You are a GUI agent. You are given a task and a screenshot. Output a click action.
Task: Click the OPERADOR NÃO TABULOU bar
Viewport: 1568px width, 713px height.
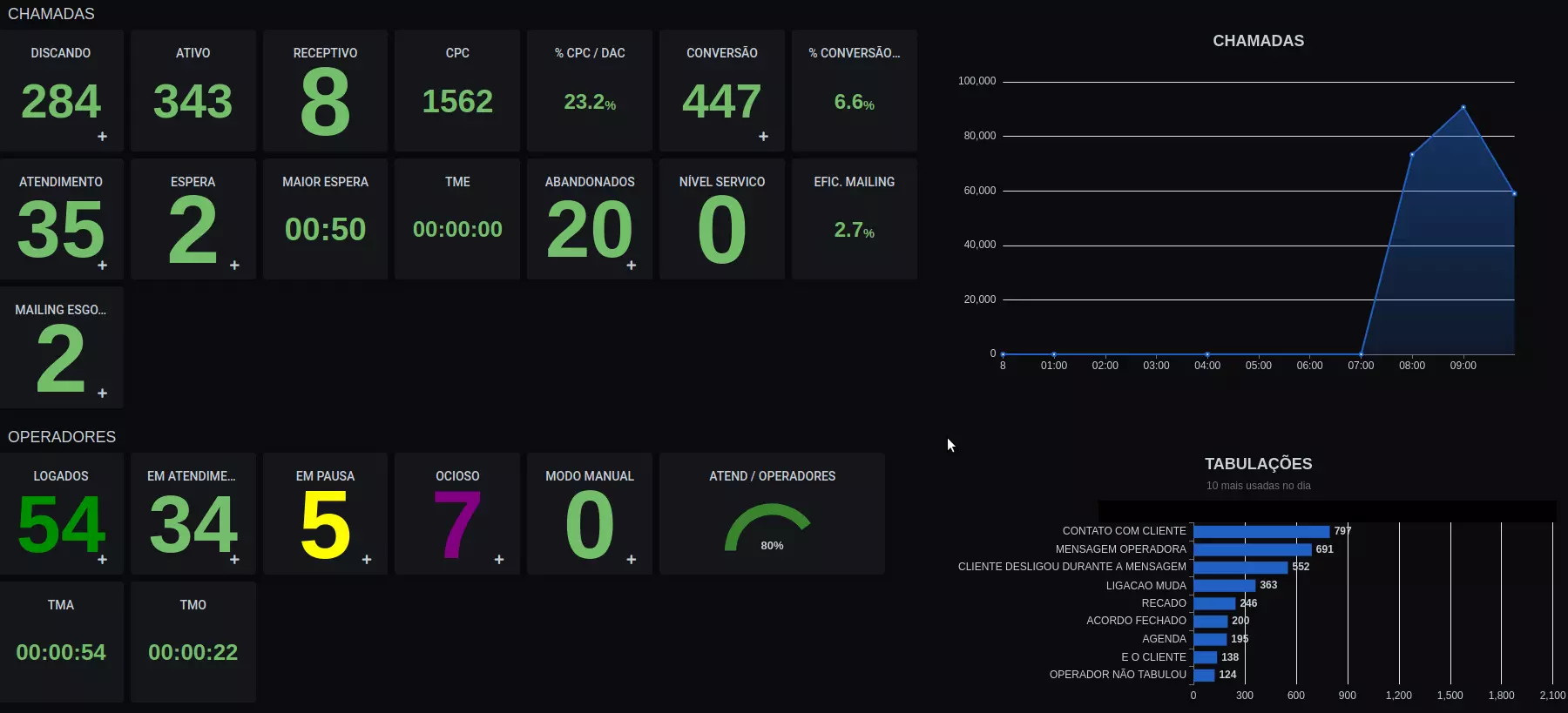[x=1204, y=675]
